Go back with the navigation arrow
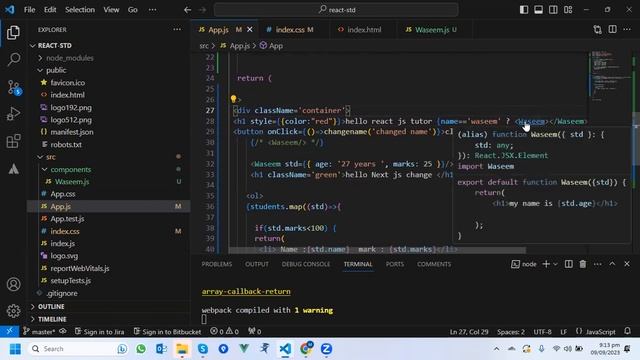Screen dimensions: 640x360 point(187,9)
